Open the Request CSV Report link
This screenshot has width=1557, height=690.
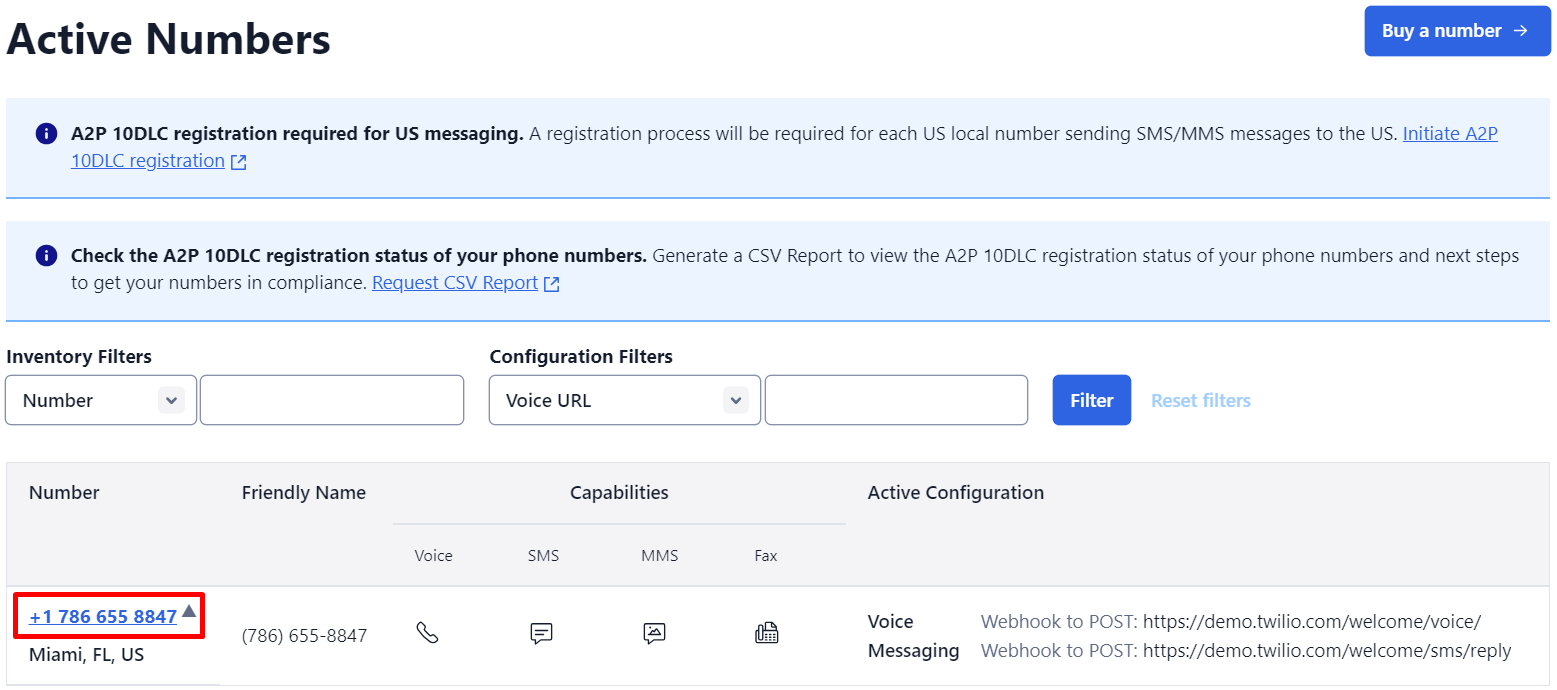point(455,283)
